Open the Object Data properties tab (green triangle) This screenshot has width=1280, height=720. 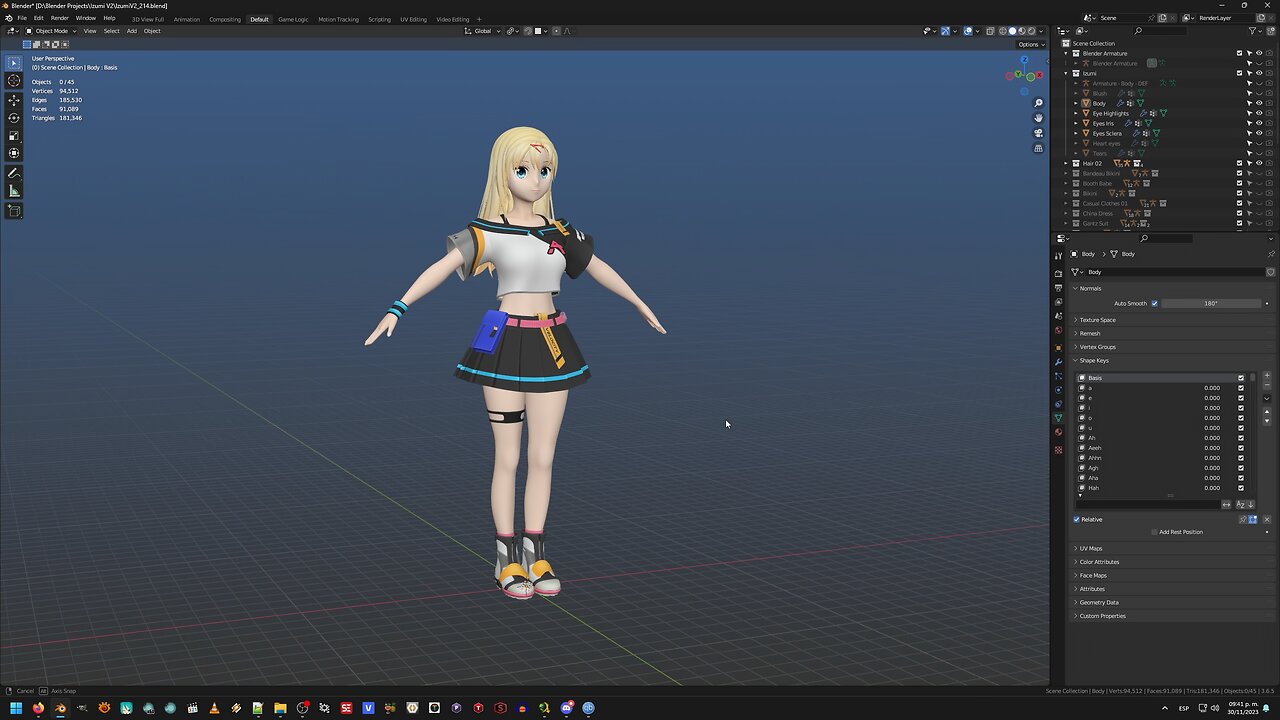[1059, 418]
